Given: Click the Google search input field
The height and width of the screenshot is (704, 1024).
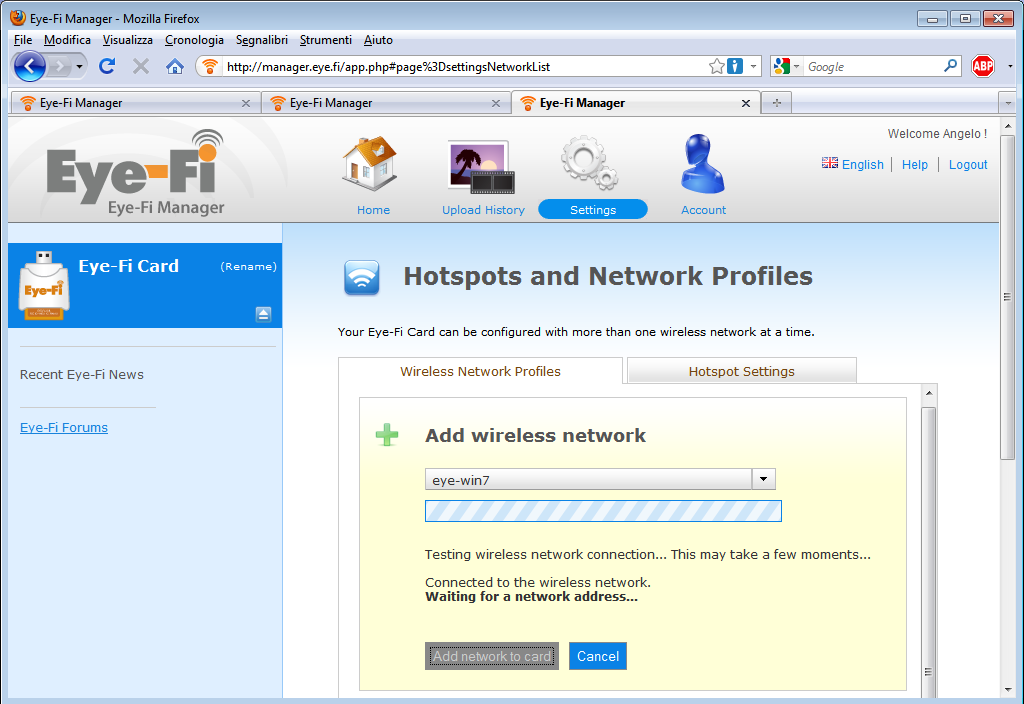Looking at the screenshot, I should coord(874,67).
